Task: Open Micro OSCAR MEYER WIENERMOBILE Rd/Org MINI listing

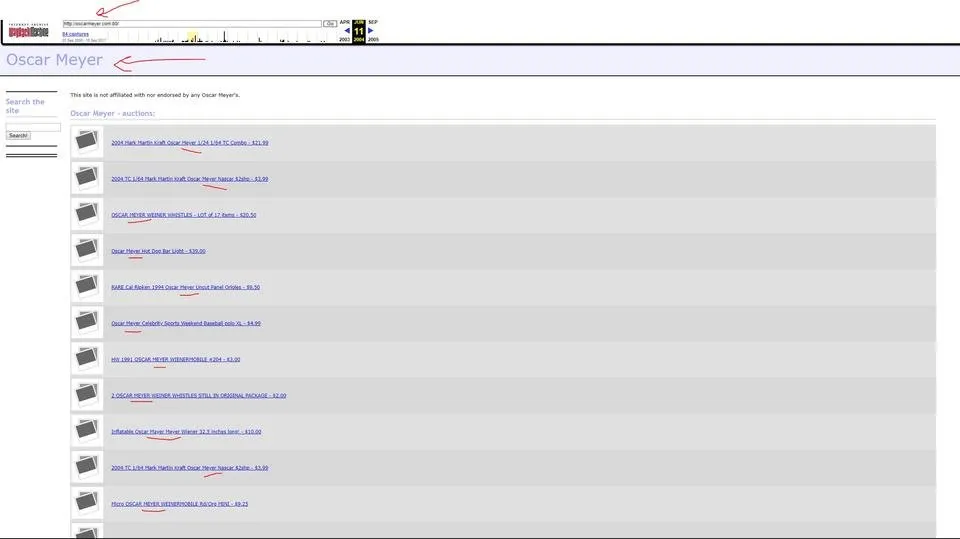Action: point(179,504)
